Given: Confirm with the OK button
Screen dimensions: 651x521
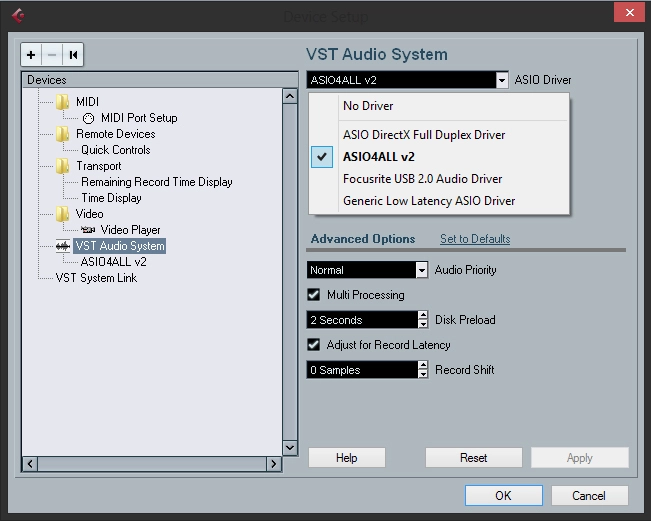Looking at the screenshot, I should [504, 496].
